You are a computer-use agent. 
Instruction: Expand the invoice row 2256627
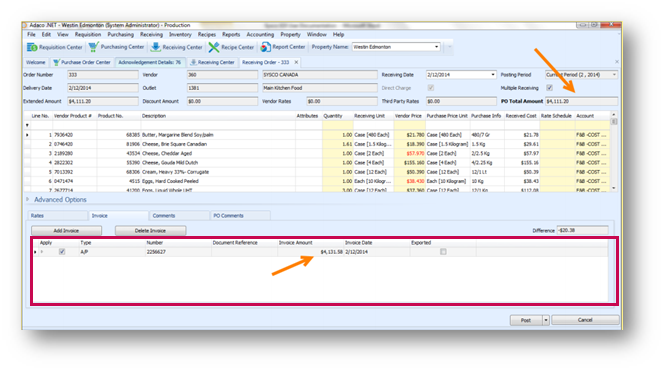[x=42, y=252]
